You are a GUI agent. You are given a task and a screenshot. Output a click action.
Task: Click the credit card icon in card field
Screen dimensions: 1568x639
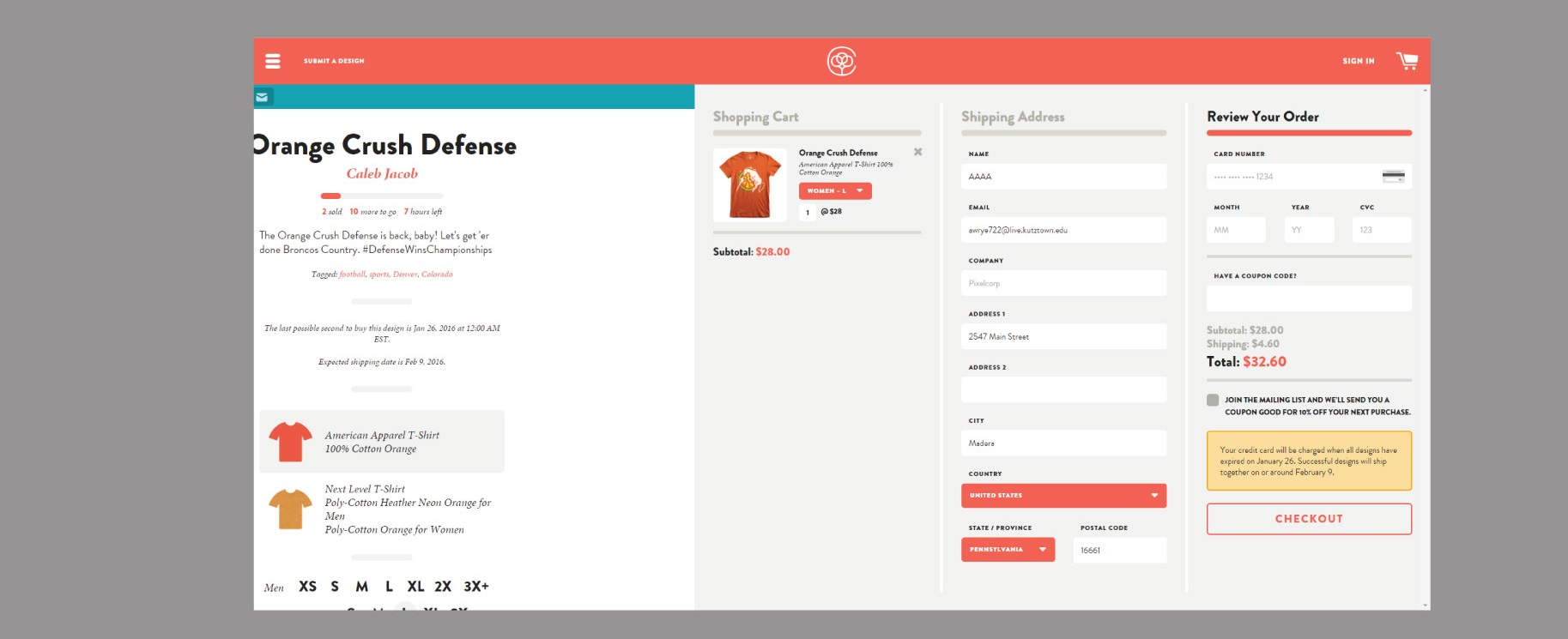point(1393,177)
